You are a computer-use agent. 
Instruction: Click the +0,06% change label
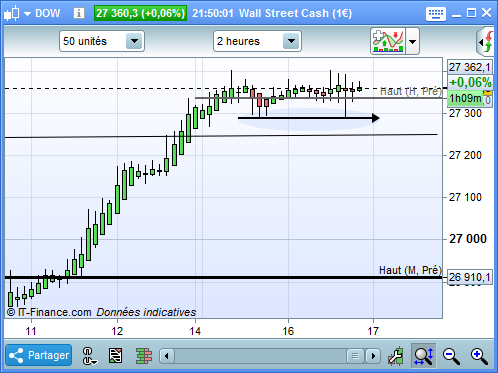pos(470,82)
